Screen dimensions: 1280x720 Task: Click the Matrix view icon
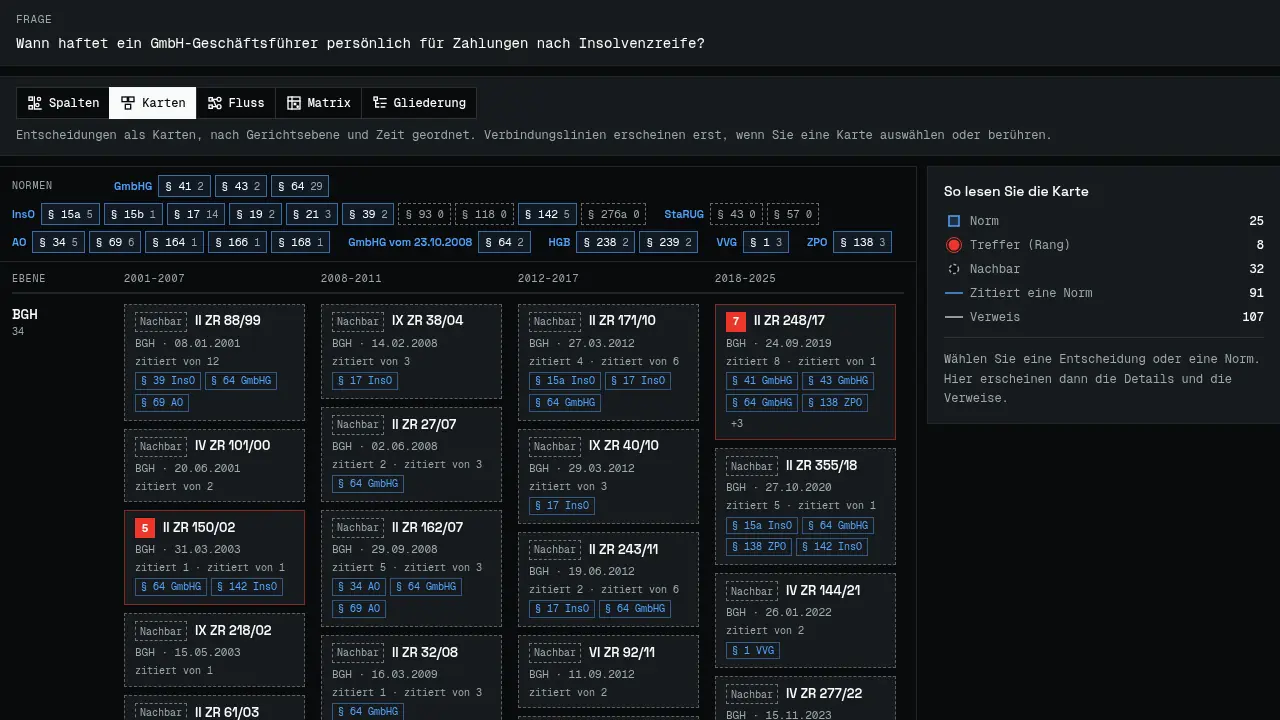point(294,103)
